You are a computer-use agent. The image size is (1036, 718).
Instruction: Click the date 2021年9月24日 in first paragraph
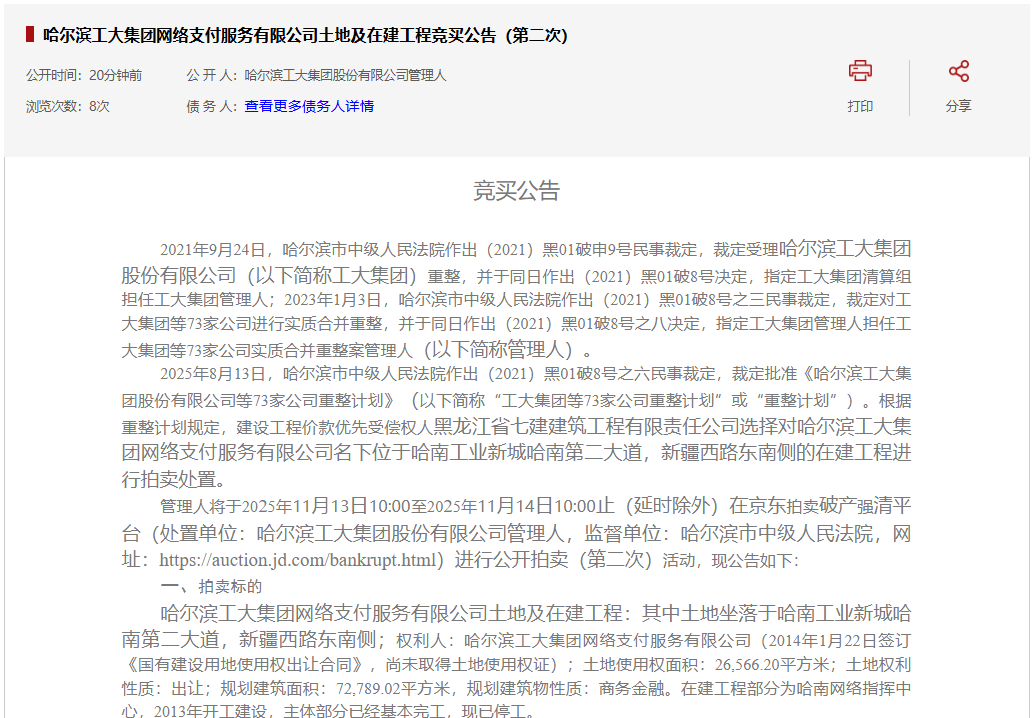click(212, 250)
